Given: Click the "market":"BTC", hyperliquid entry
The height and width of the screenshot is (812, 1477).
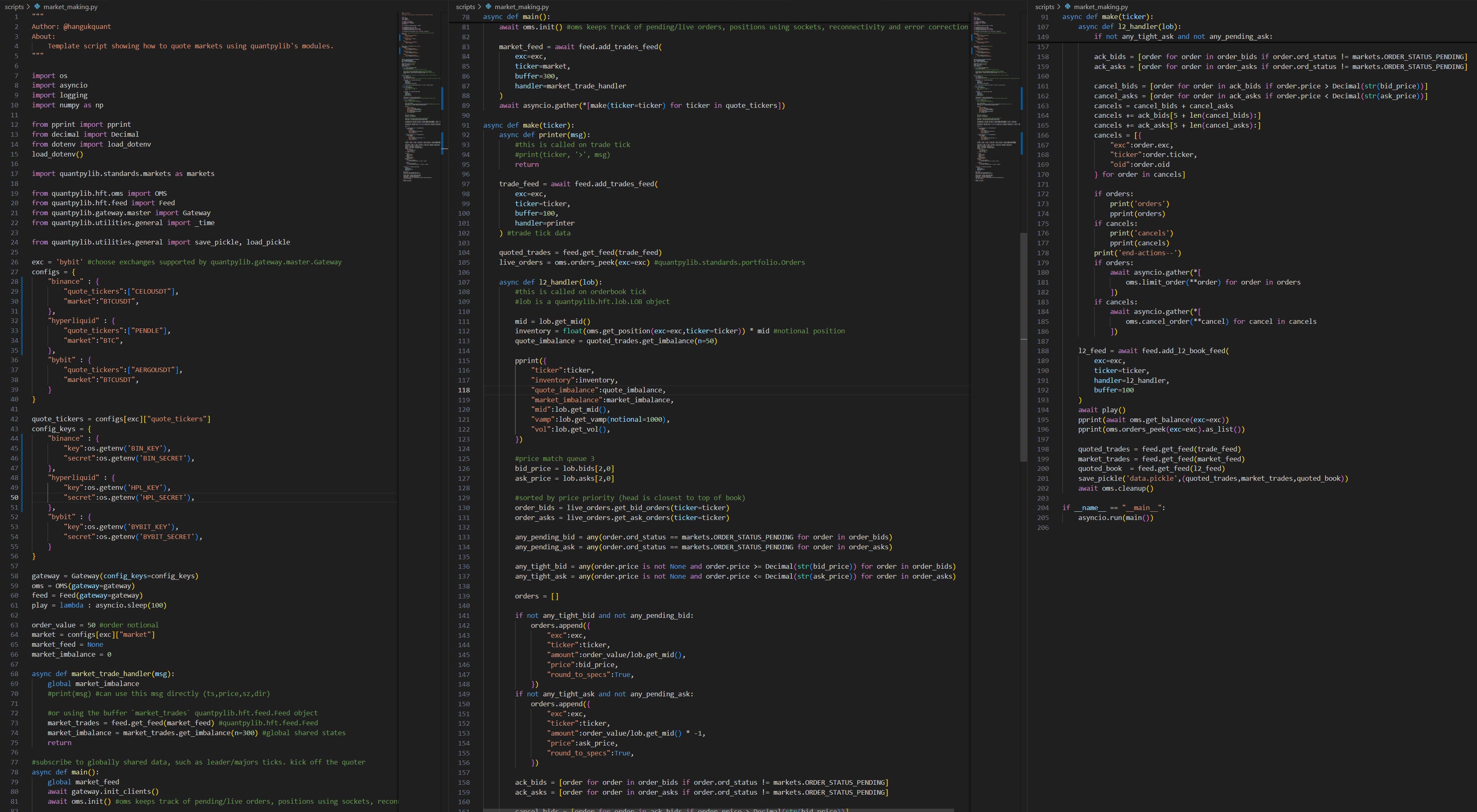Looking at the screenshot, I should [x=93, y=340].
